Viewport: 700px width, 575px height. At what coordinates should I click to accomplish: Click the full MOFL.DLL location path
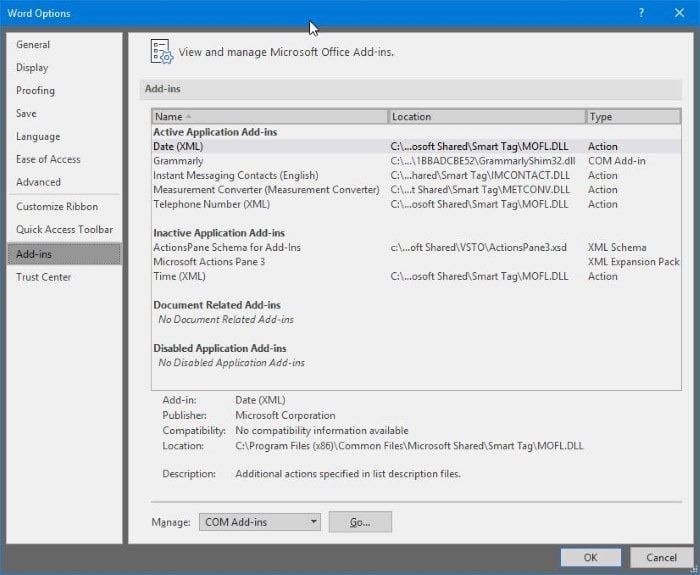pos(409,446)
